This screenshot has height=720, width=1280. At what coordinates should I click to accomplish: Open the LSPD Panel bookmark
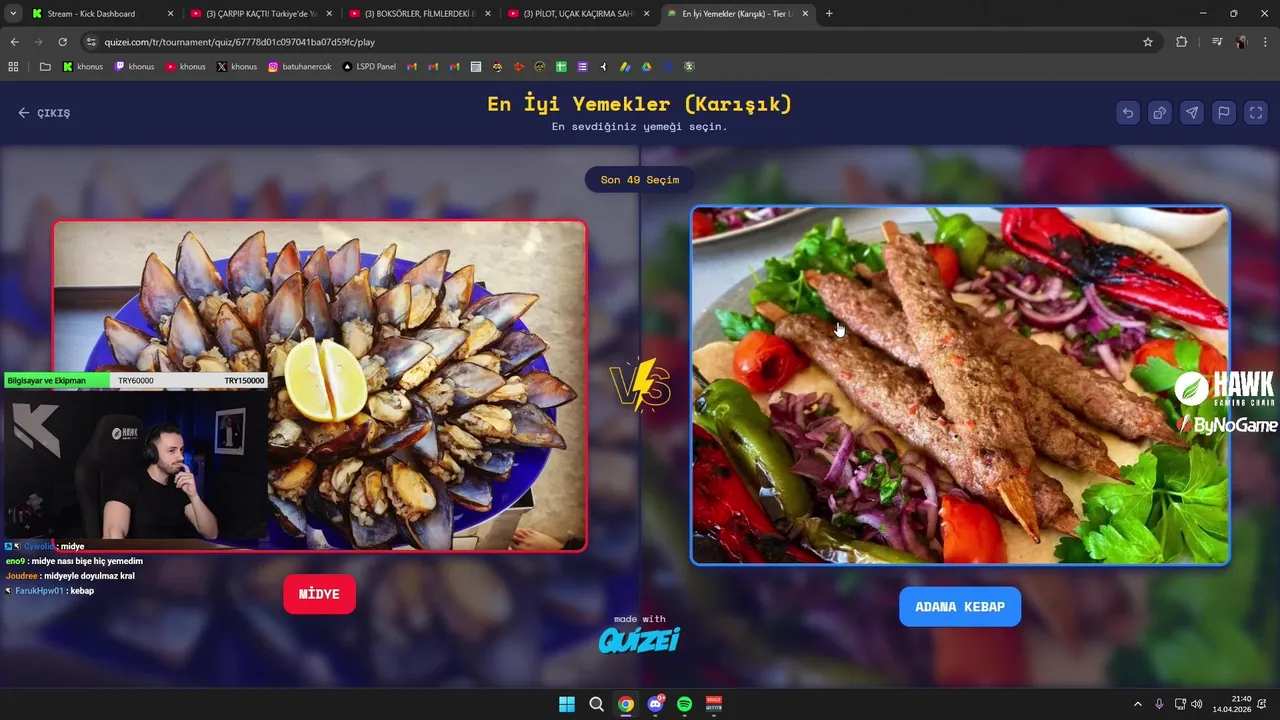[369, 67]
